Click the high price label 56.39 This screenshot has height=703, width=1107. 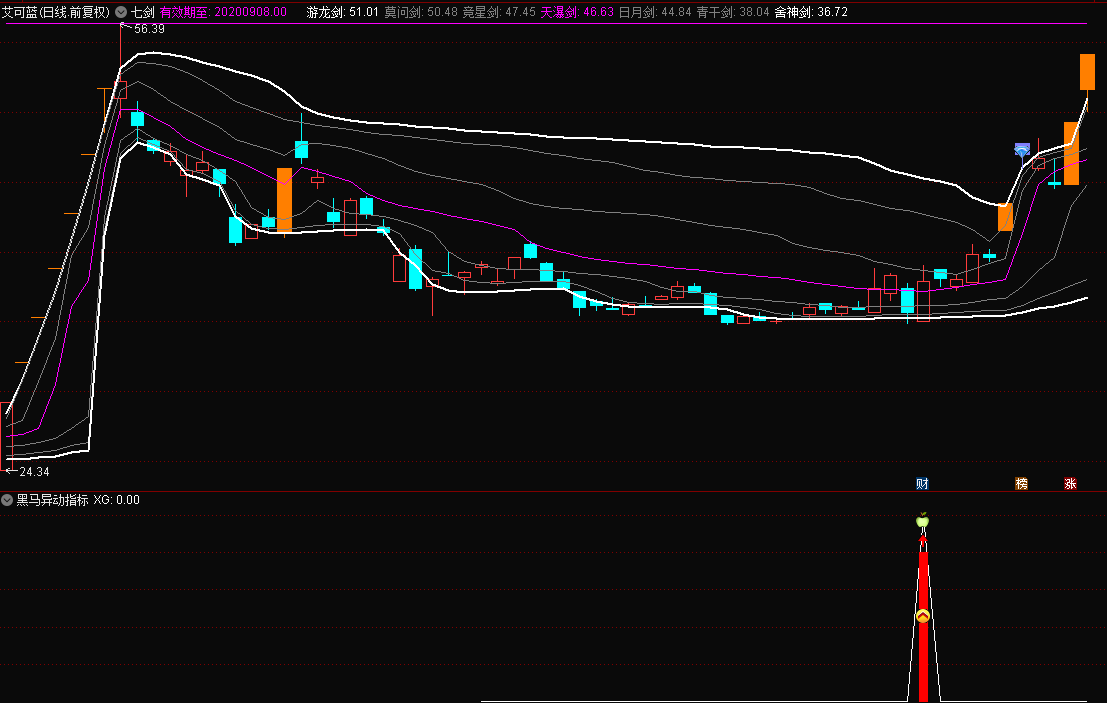point(149,29)
